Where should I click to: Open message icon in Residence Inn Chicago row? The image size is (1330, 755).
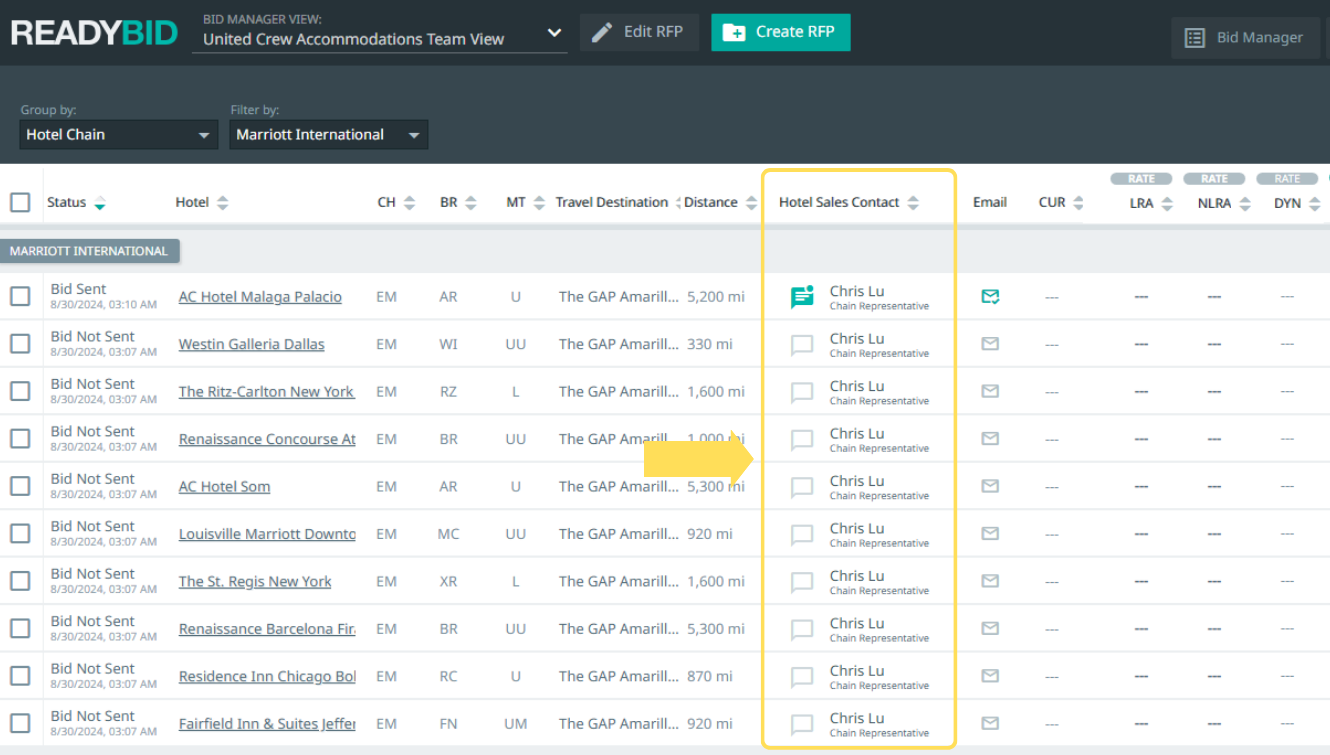point(802,677)
